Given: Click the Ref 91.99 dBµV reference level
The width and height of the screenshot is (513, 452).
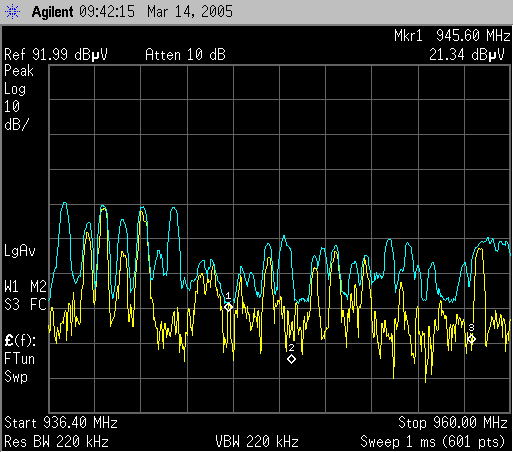Looking at the screenshot, I should [56, 54].
